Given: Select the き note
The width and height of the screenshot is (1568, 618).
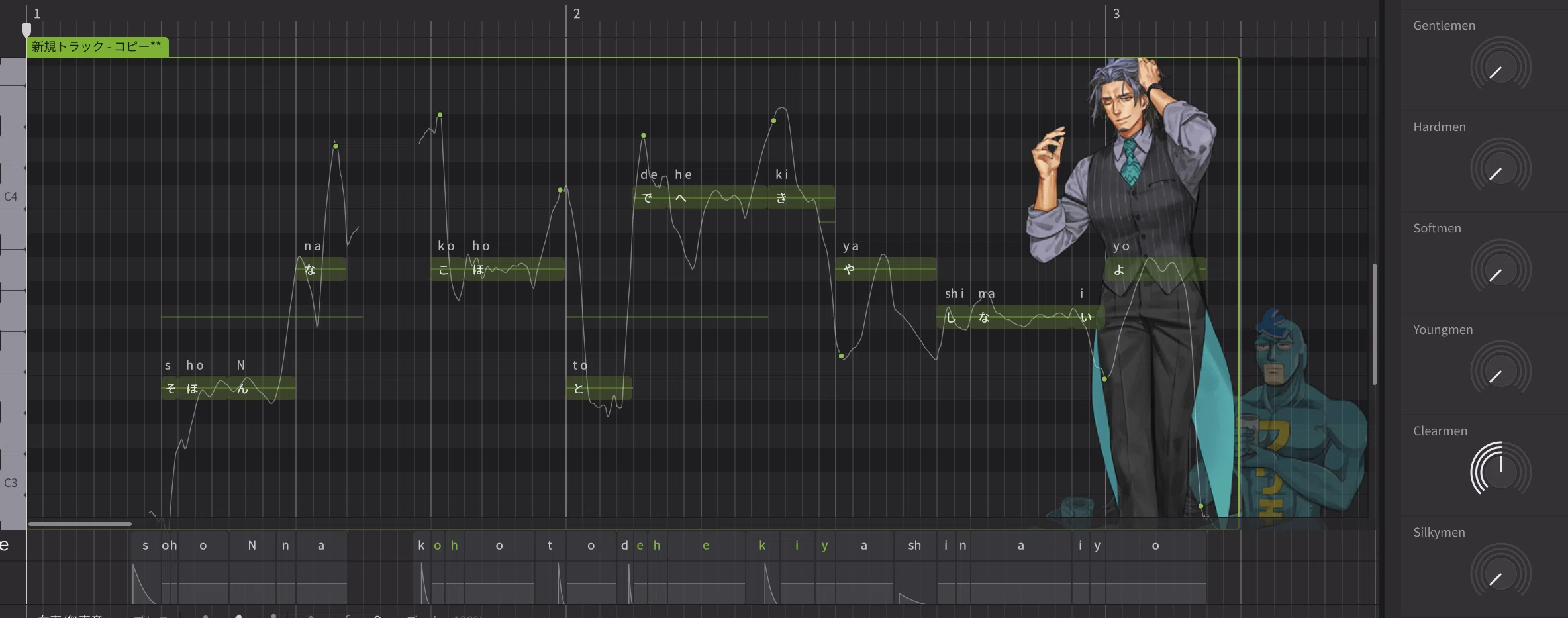Looking at the screenshot, I should [x=801, y=197].
